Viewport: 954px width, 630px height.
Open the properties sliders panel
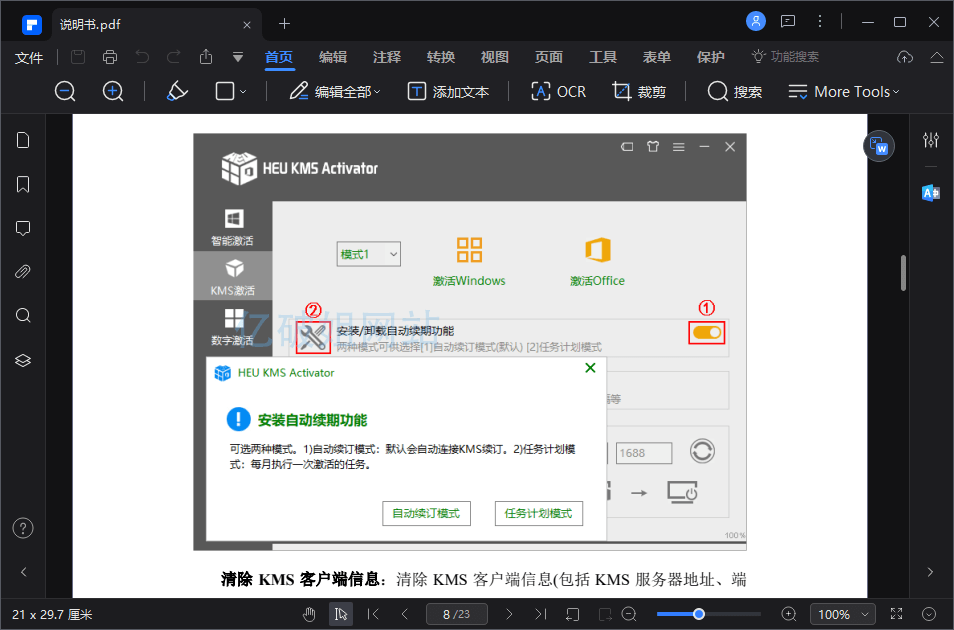[x=931, y=140]
